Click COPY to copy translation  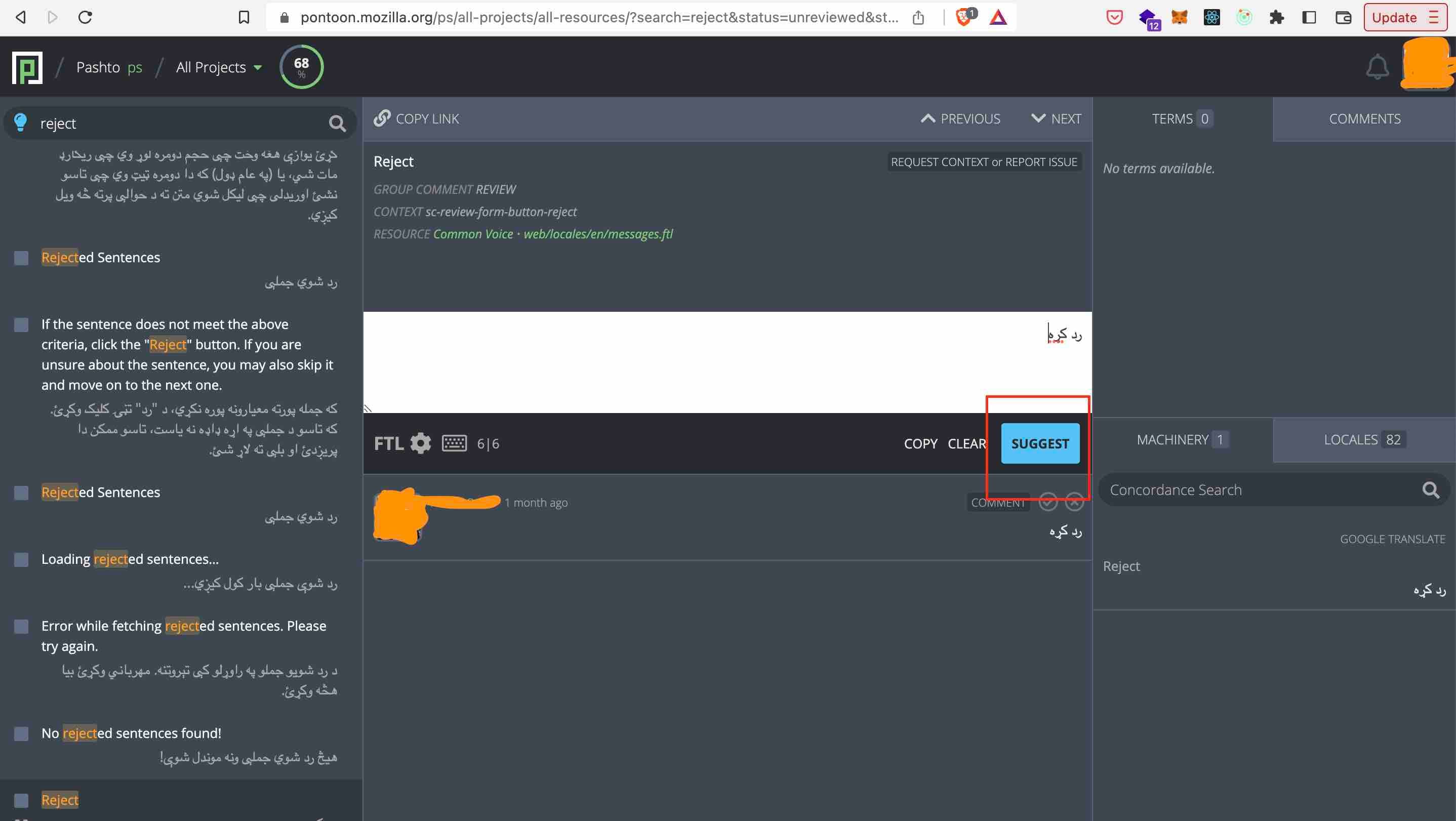(919, 442)
